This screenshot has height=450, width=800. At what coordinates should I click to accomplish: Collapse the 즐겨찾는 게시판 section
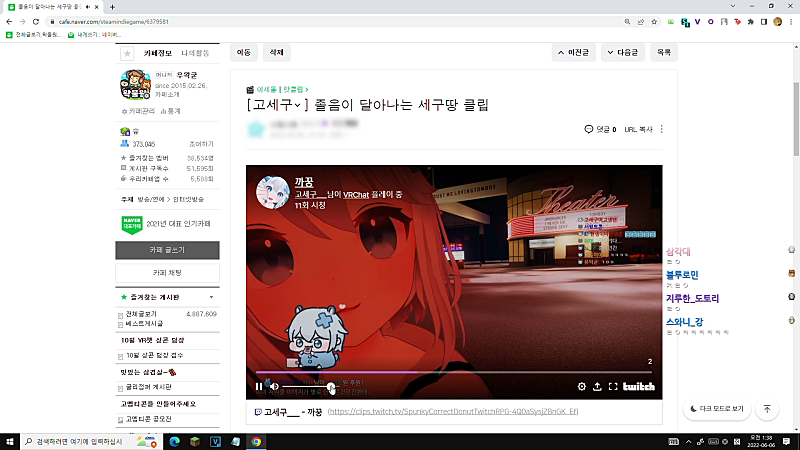[211, 297]
